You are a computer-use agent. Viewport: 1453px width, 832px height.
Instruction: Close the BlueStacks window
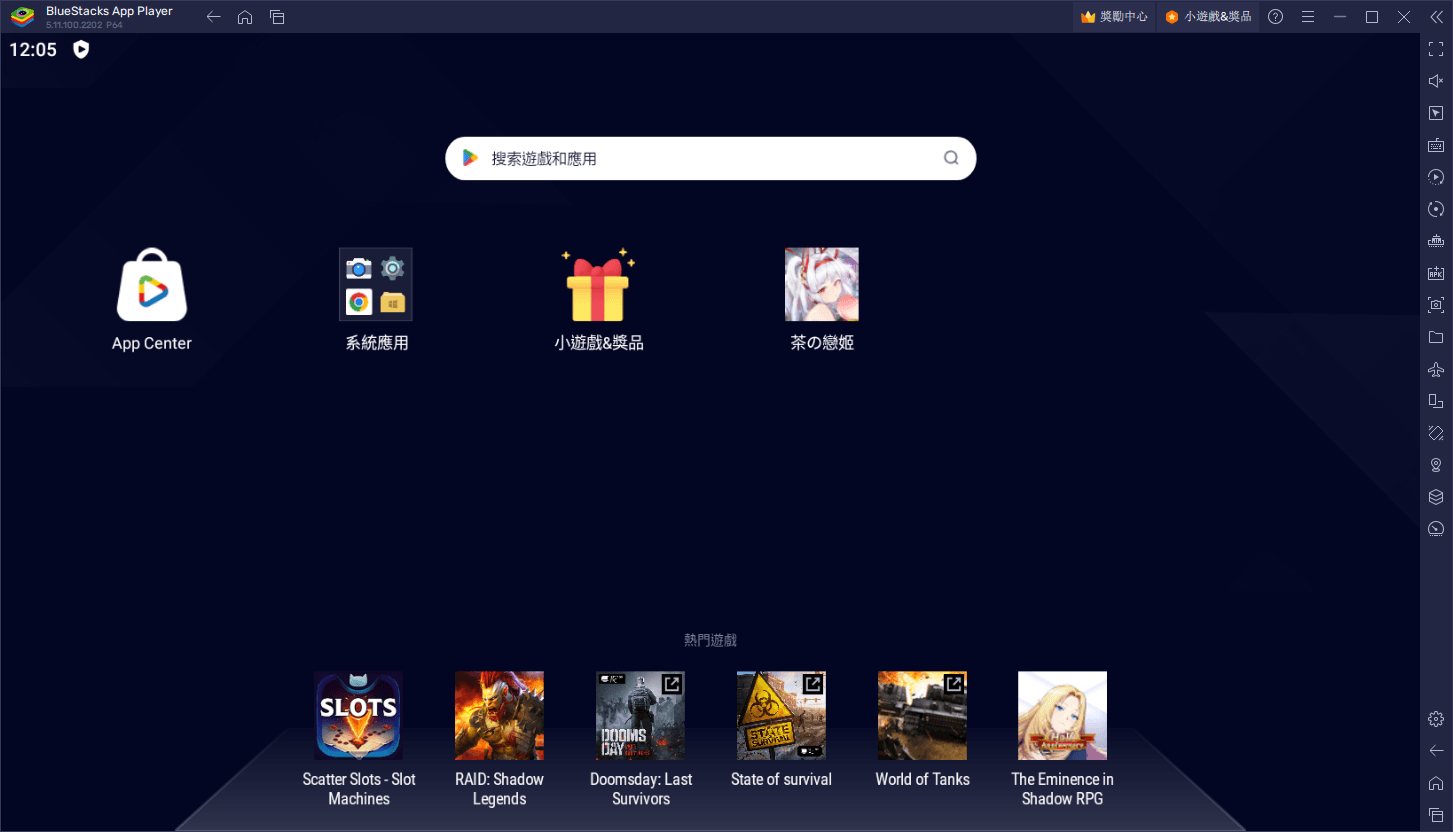pyautogui.click(x=1404, y=17)
